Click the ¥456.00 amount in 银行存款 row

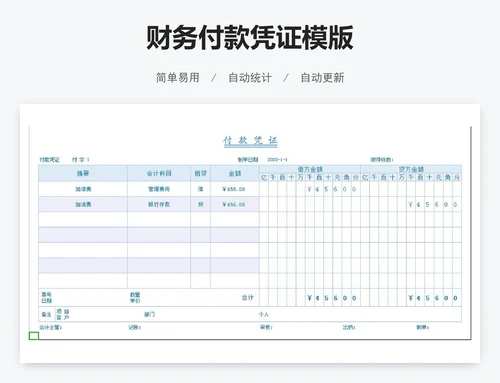click(234, 204)
